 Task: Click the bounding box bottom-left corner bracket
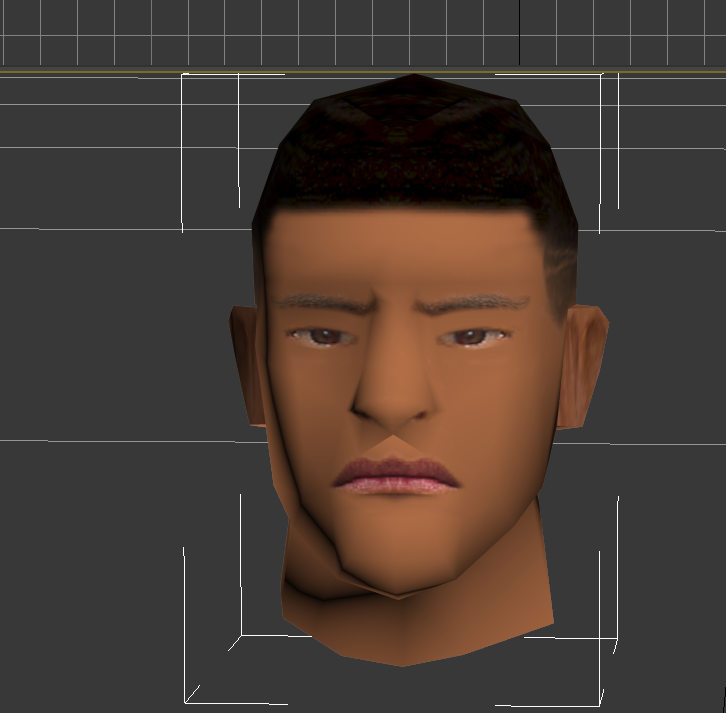point(187,698)
